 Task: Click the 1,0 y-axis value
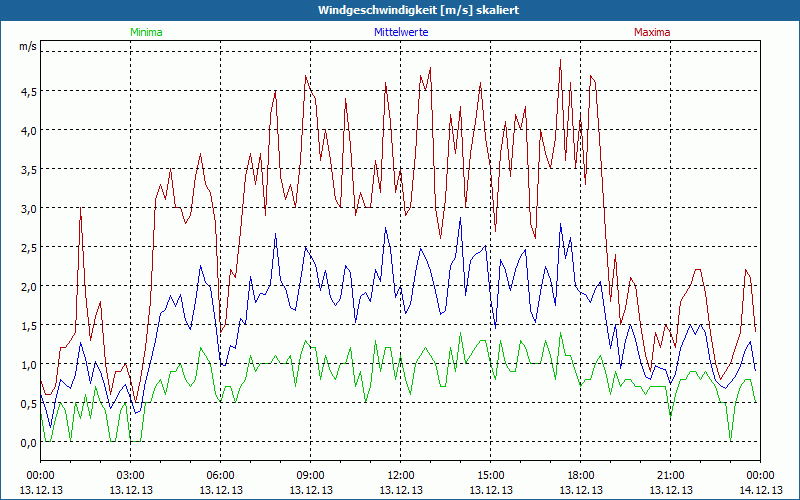click(29, 364)
